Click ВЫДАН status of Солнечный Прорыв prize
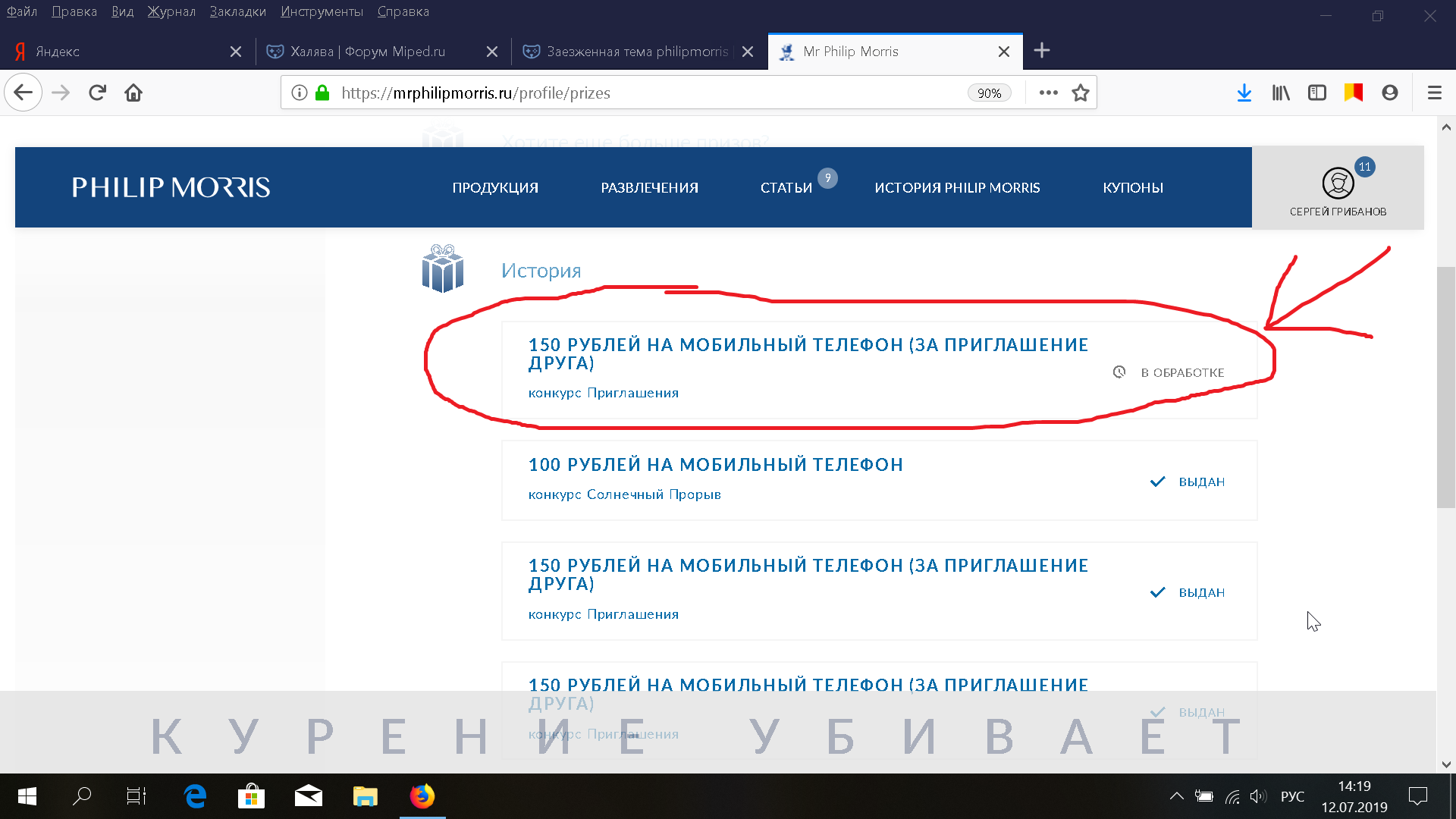The image size is (1456, 819). point(1202,482)
